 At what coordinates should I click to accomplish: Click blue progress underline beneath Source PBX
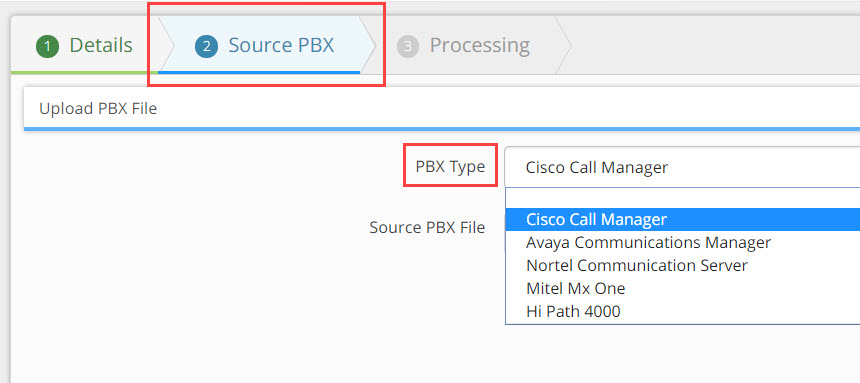tap(259, 72)
